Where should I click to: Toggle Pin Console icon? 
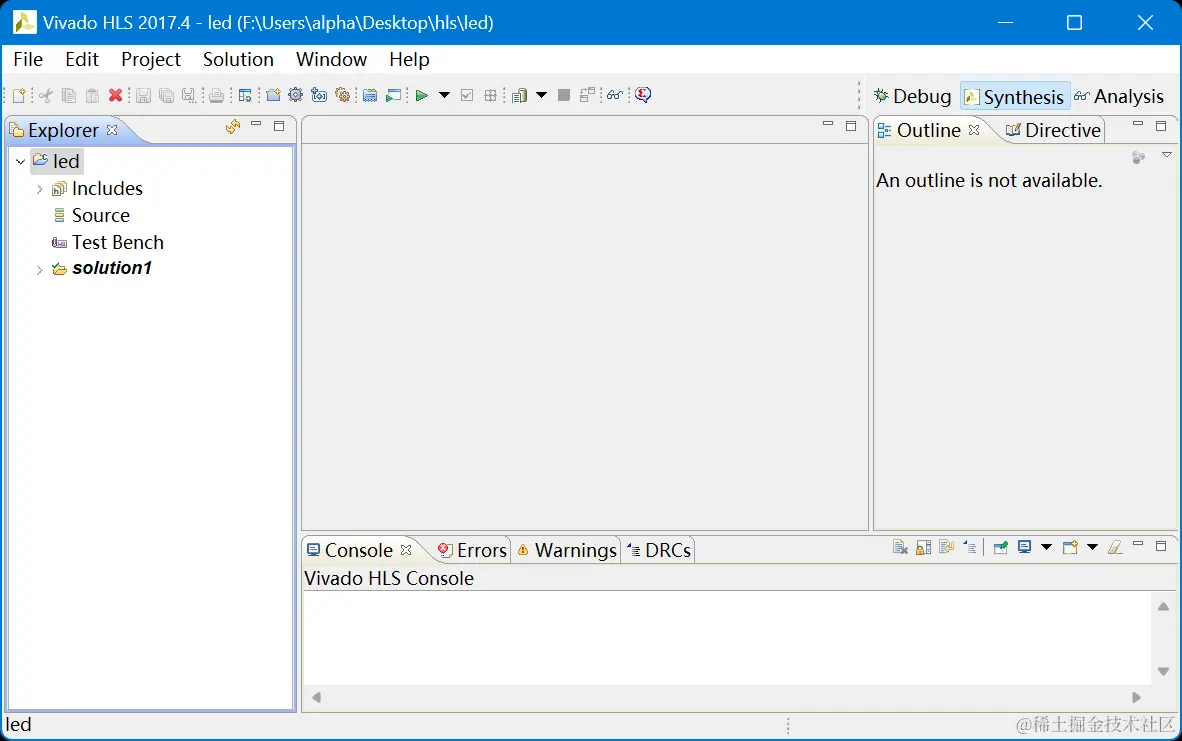pos(1000,547)
